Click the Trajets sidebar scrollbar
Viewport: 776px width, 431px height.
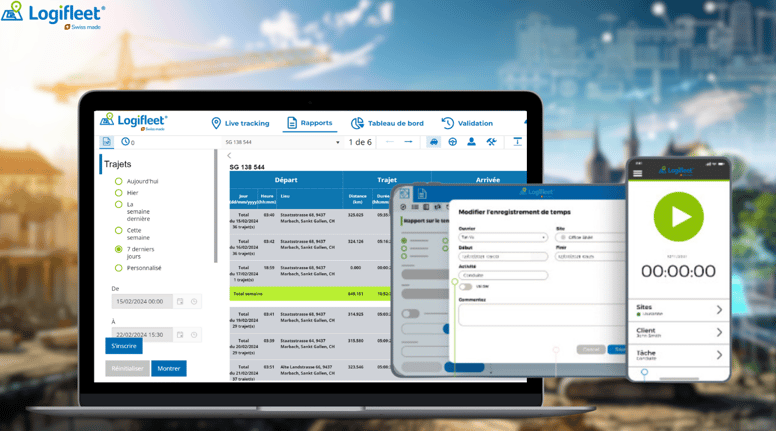216,207
